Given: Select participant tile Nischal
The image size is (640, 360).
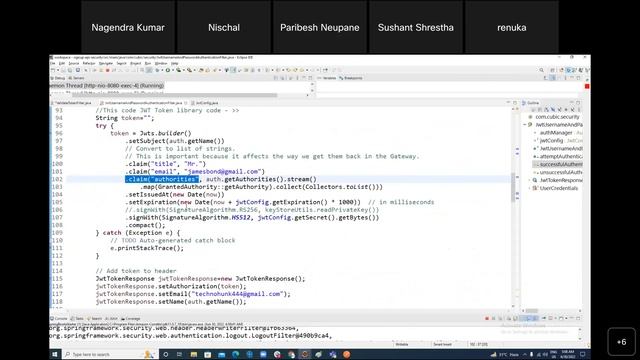Looking at the screenshot, I should pyautogui.click(x=224, y=27).
